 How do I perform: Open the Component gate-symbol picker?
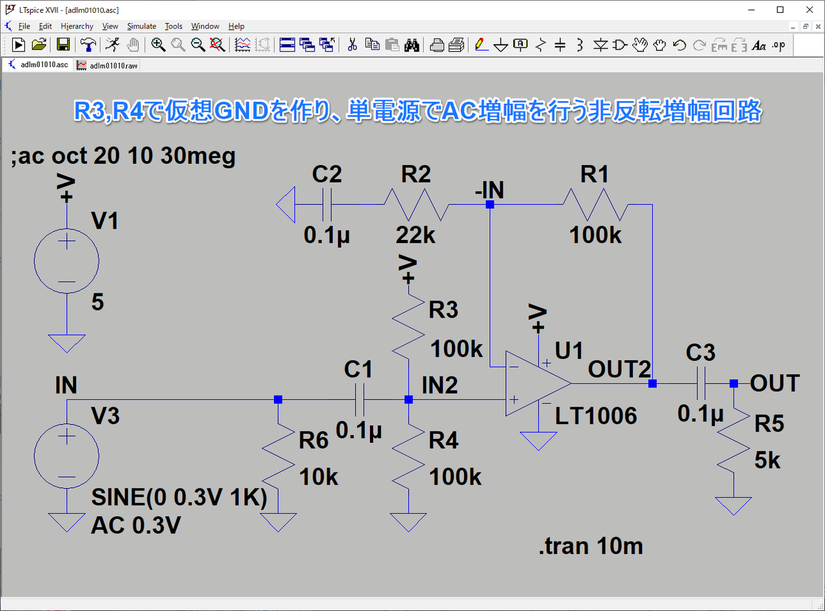pyautogui.click(x=620, y=45)
